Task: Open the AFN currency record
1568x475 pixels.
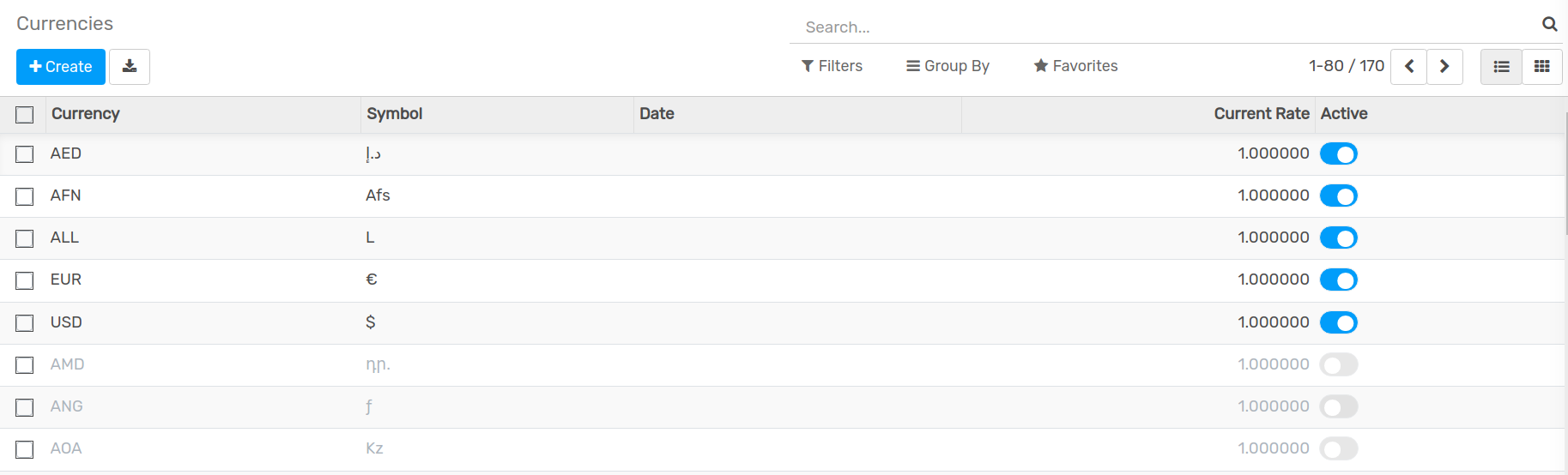Action: click(66, 195)
